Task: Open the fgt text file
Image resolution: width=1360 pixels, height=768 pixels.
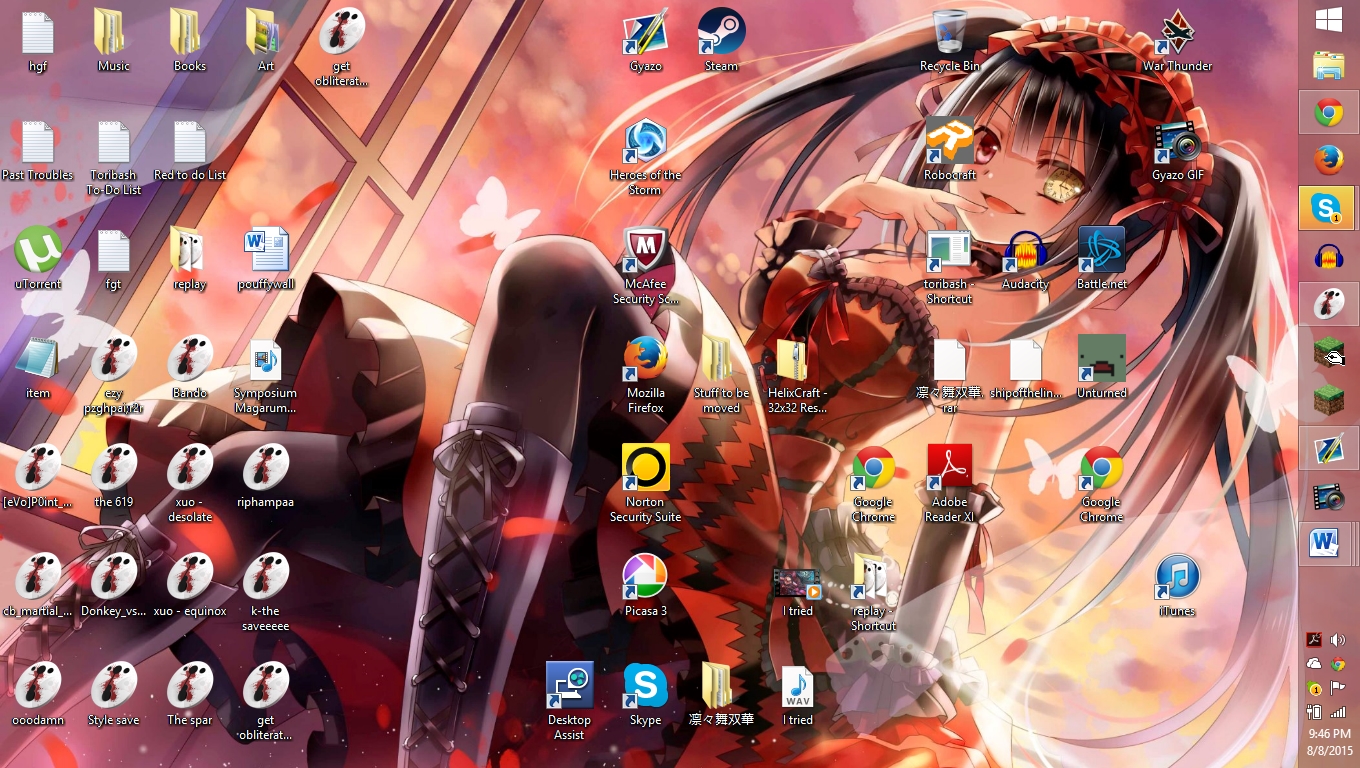Action: pos(114,259)
